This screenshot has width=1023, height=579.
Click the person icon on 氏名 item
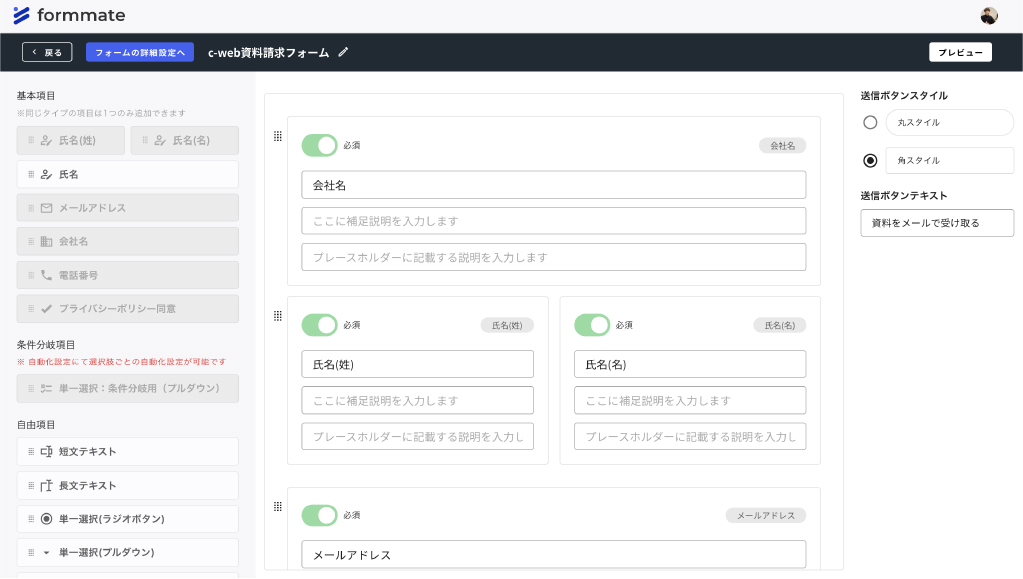[x=46, y=174]
